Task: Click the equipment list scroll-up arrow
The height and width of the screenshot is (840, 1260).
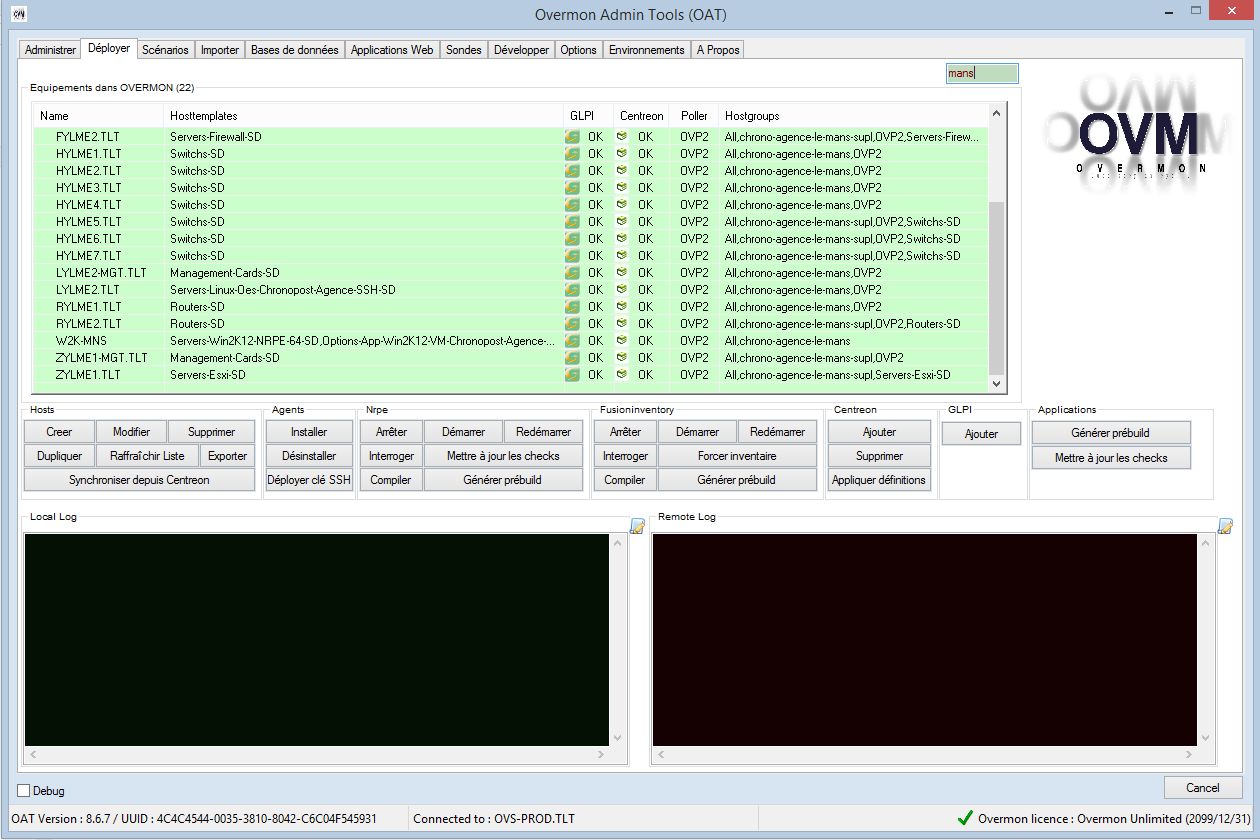Action: click(995, 113)
